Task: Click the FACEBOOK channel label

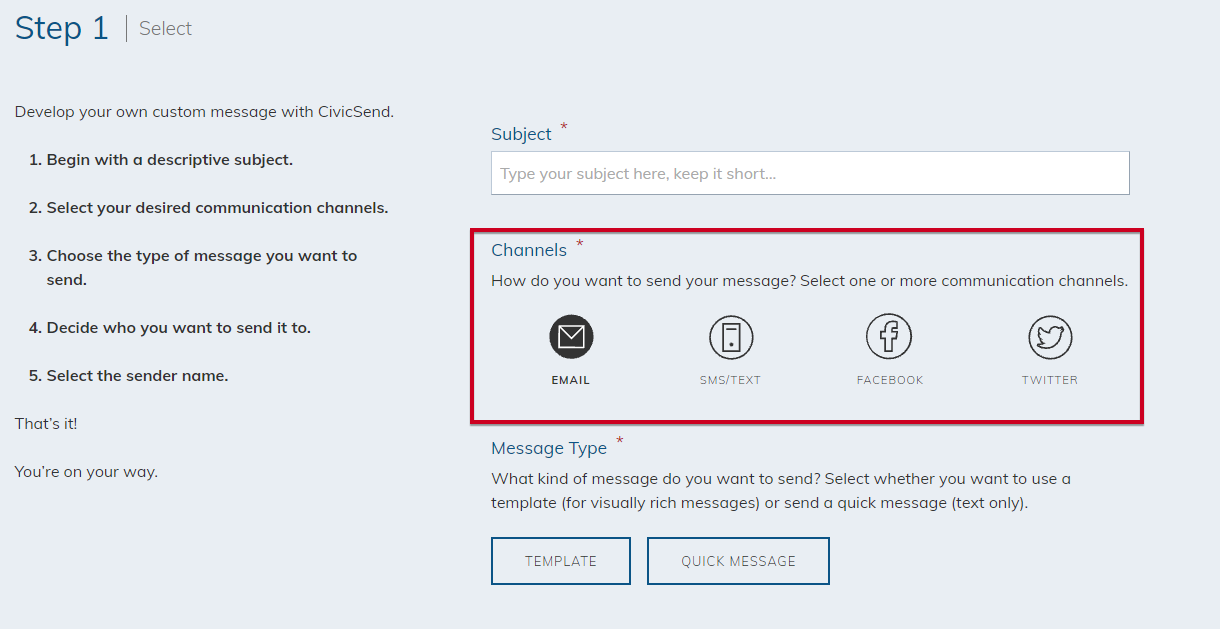Action: point(890,380)
